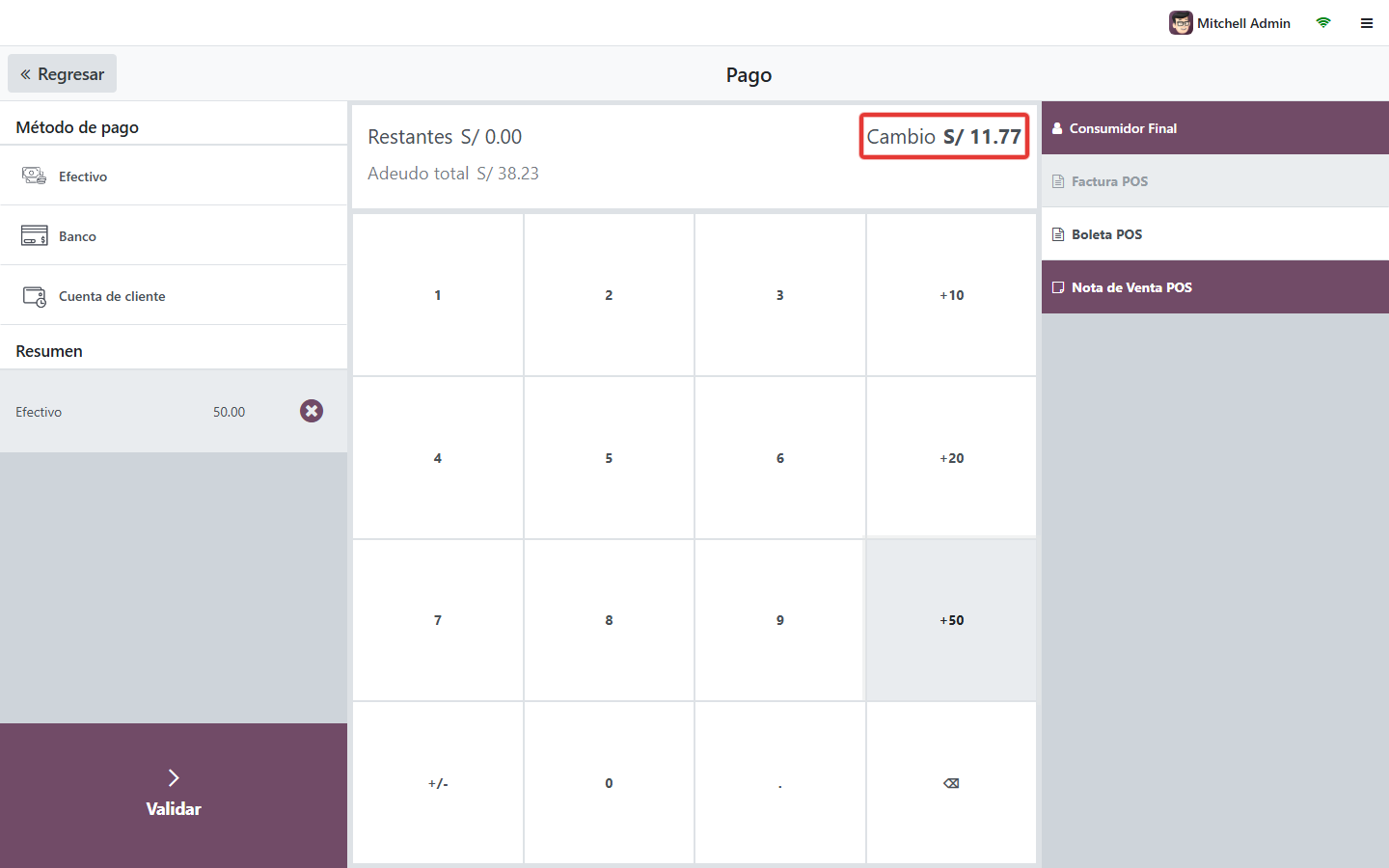Click the Validar arrow icon
Screen dimensions: 1389x868
coord(174,777)
